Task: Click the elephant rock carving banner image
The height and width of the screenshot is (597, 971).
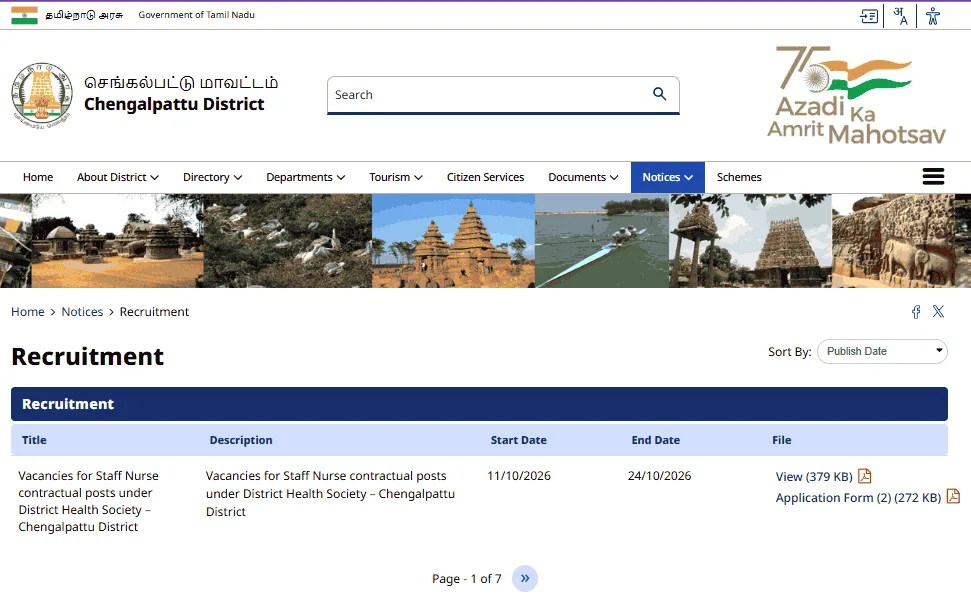Action: 894,240
